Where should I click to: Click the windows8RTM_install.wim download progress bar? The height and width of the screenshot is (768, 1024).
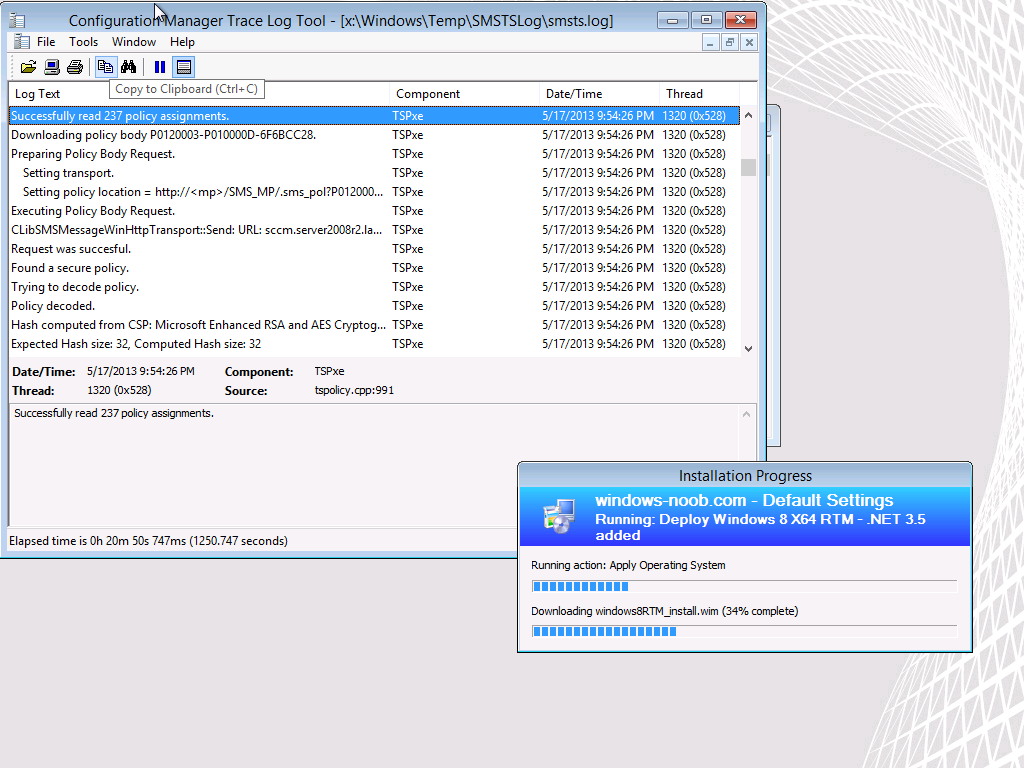[744, 632]
